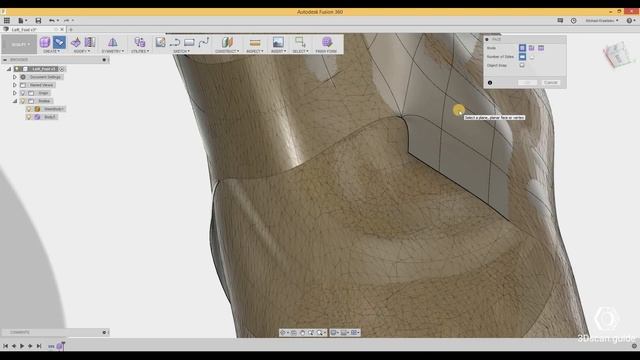Choose the second Mode option in Face dialog
640x360 pixels.
point(531,48)
